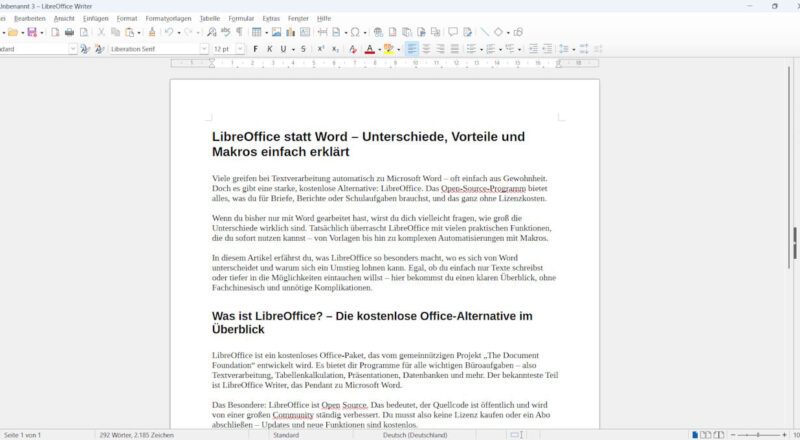Screen dimensions: 800x440
Task: Open Find and Replace
Action: [211, 32]
